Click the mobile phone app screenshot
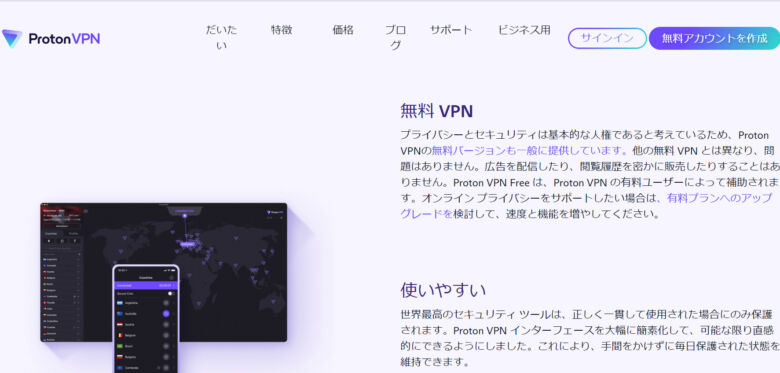The height and width of the screenshot is (373, 780). click(x=146, y=319)
